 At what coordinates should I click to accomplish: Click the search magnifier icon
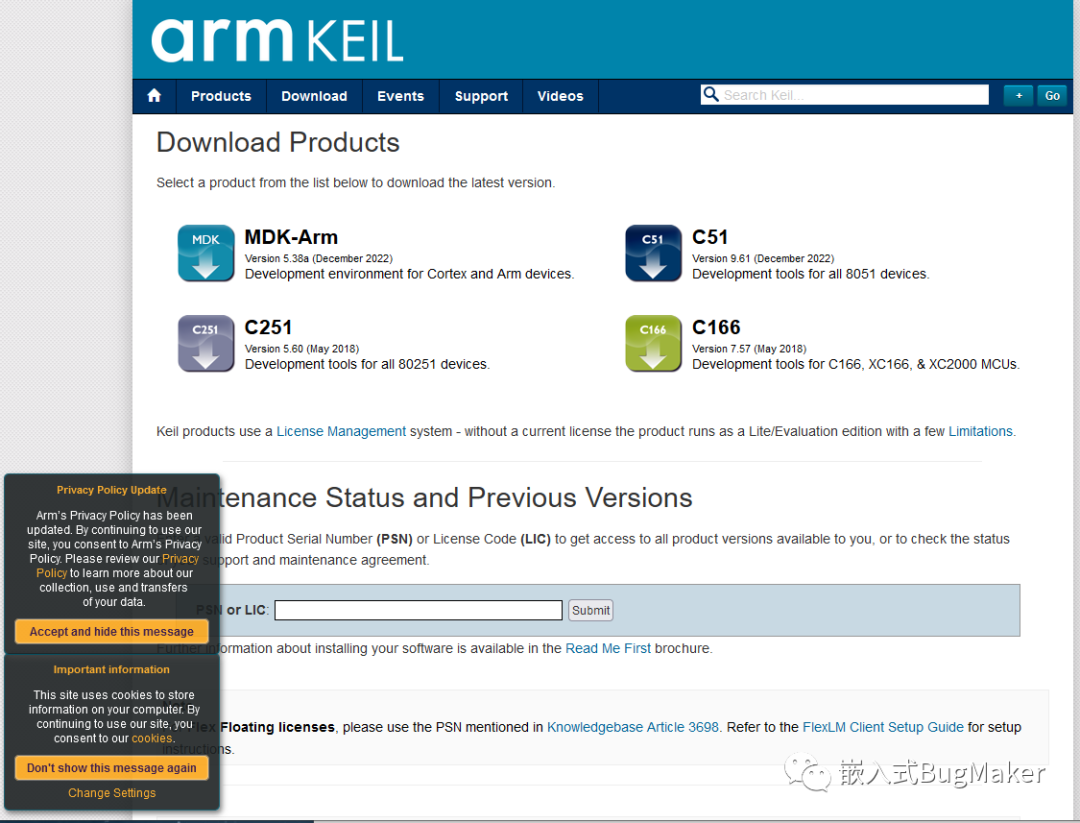[711, 95]
